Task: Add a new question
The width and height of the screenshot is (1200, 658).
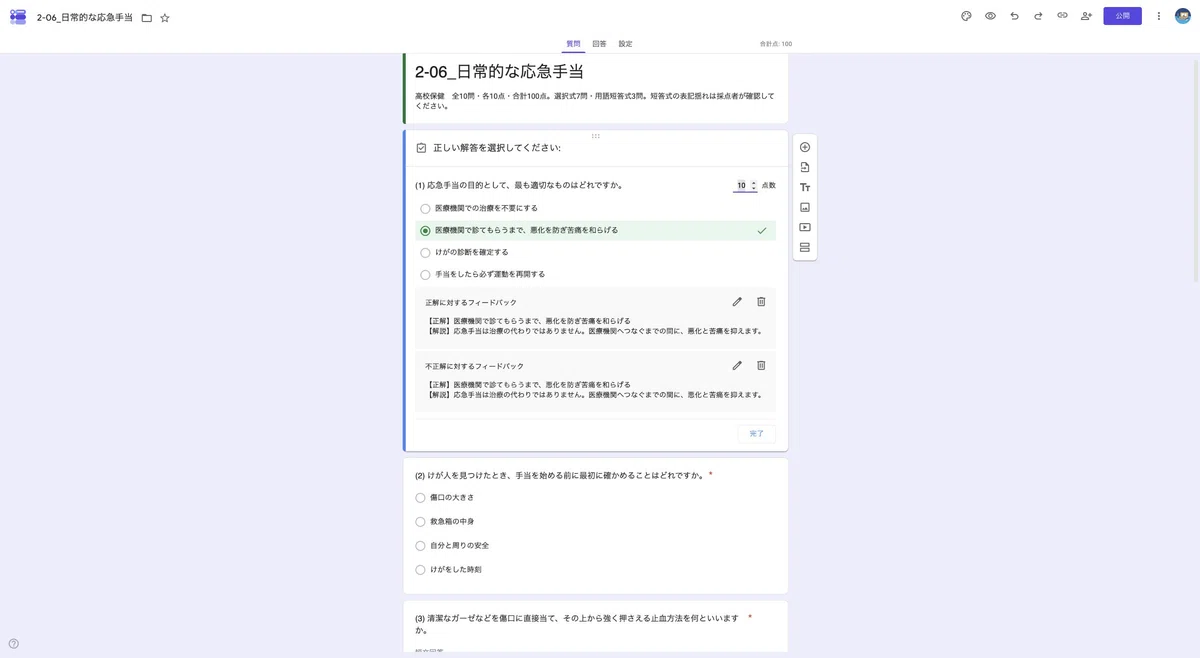Action: [x=805, y=147]
